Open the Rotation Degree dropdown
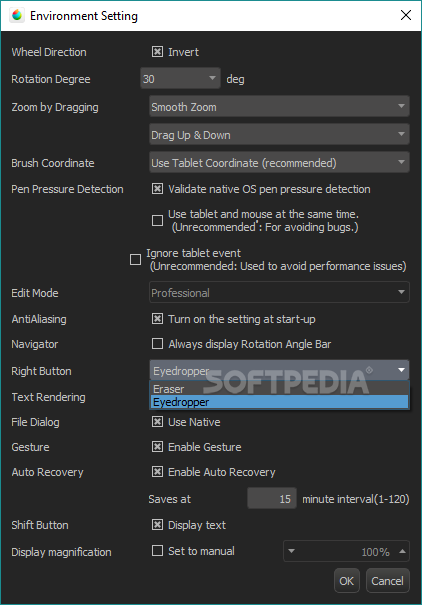 (180, 79)
